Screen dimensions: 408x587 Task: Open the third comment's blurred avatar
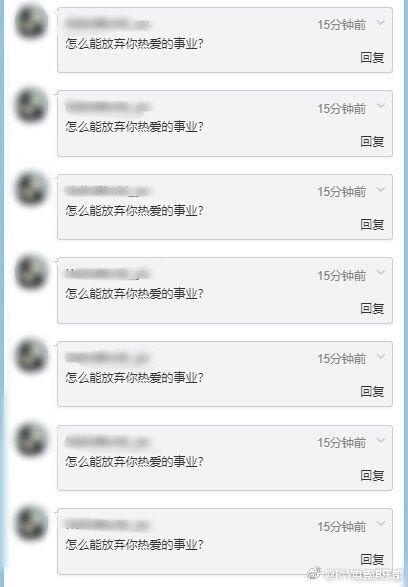coord(31,188)
